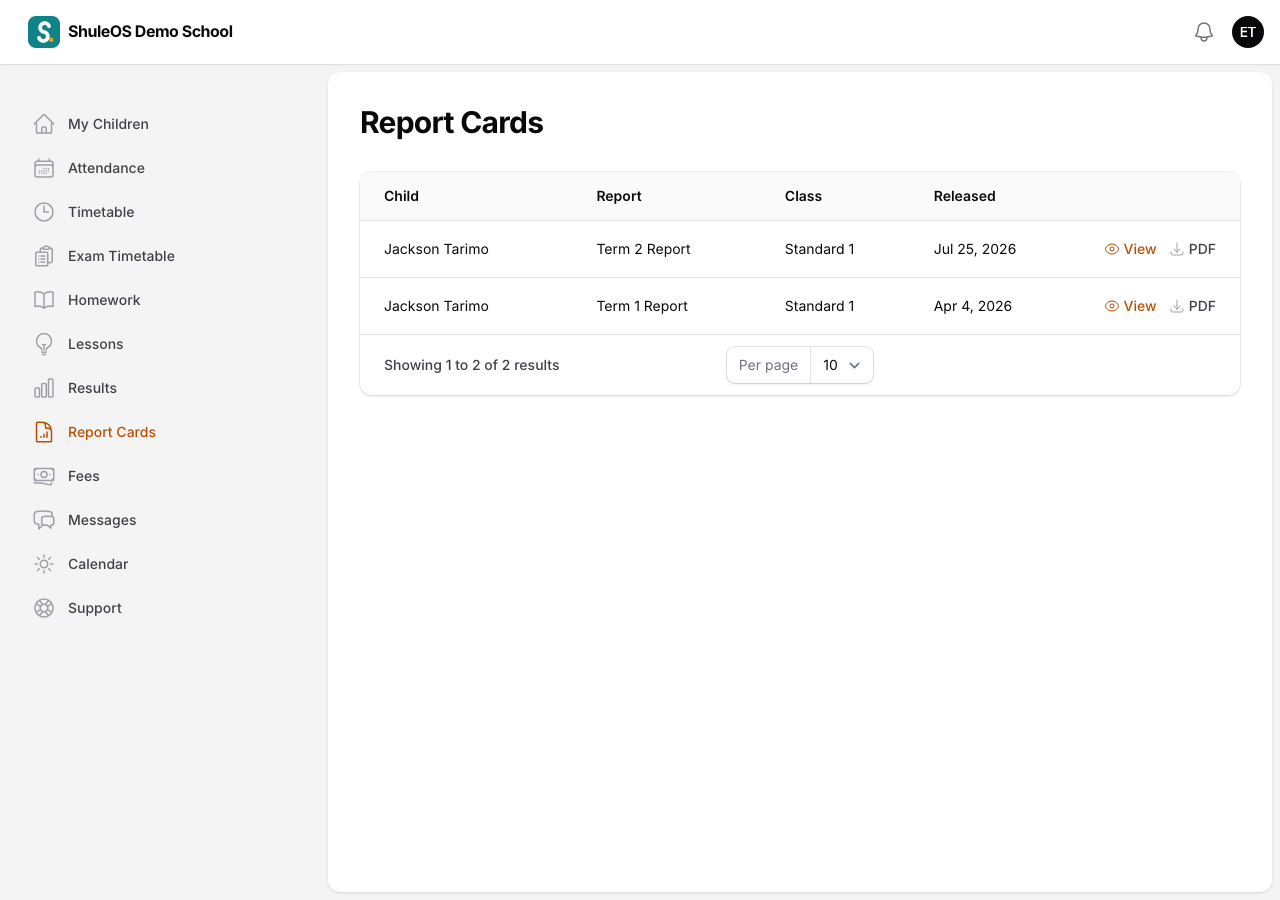Image resolution: width=1280 pixels, height=900 pixels.
Task: Click the Report column header
Action: click(x=619, y=196)
